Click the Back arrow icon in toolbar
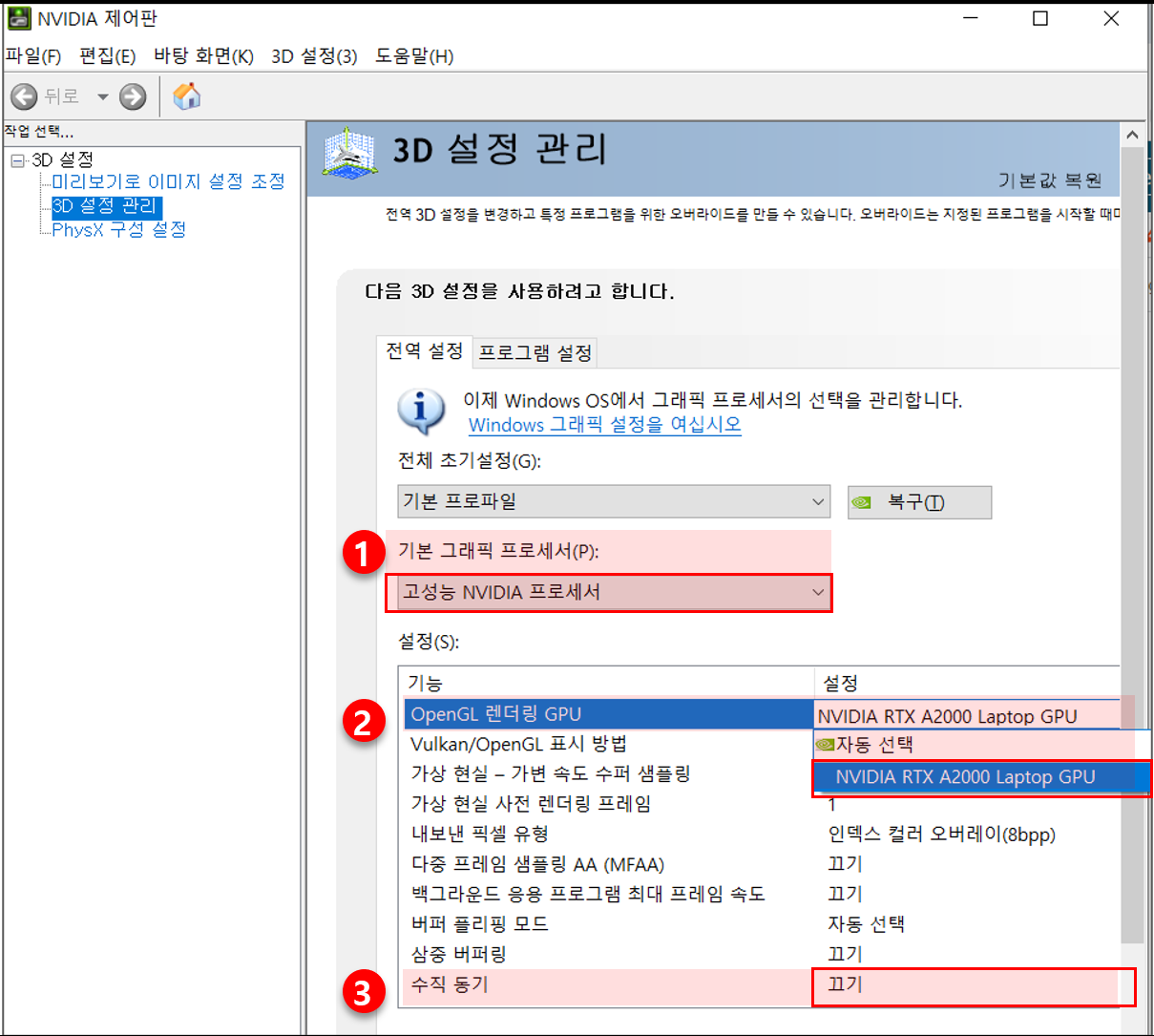This screenshot has width=1154, height=1036. 24,96
